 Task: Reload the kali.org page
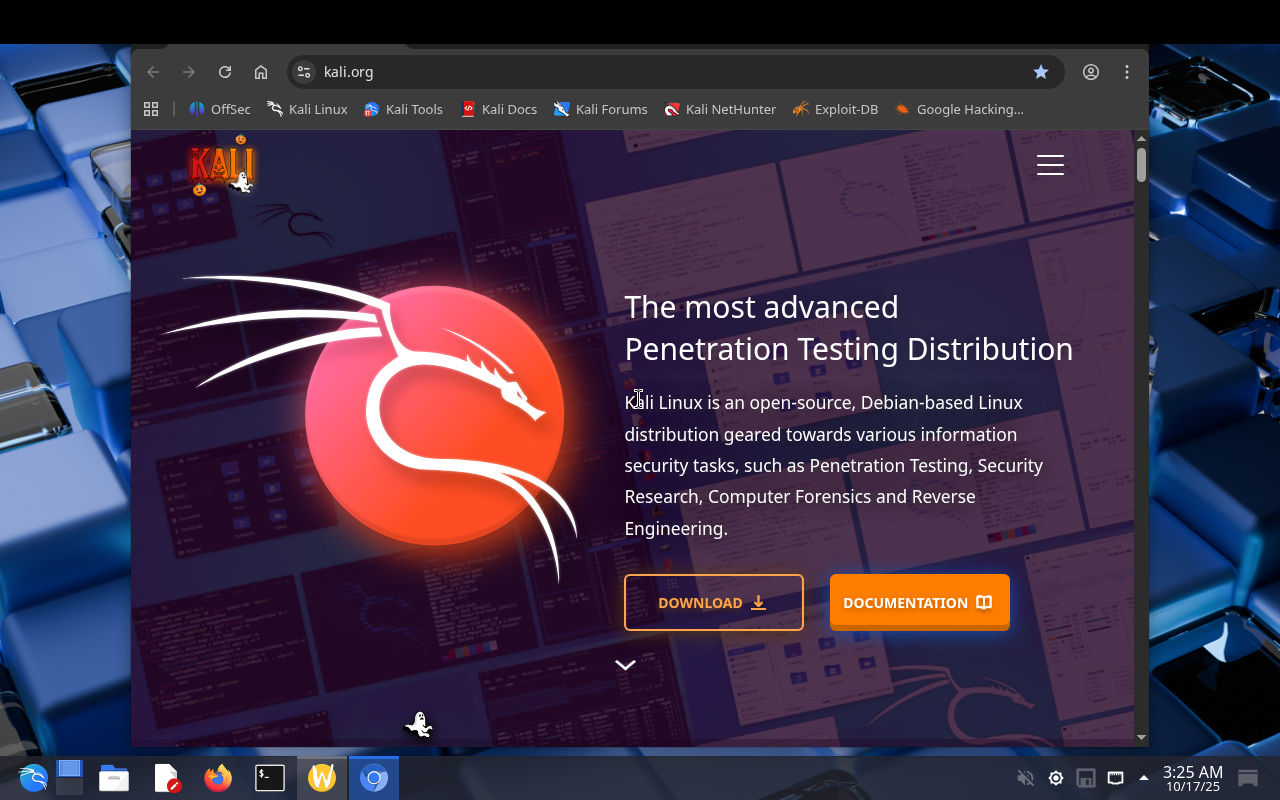pos(225,72)
